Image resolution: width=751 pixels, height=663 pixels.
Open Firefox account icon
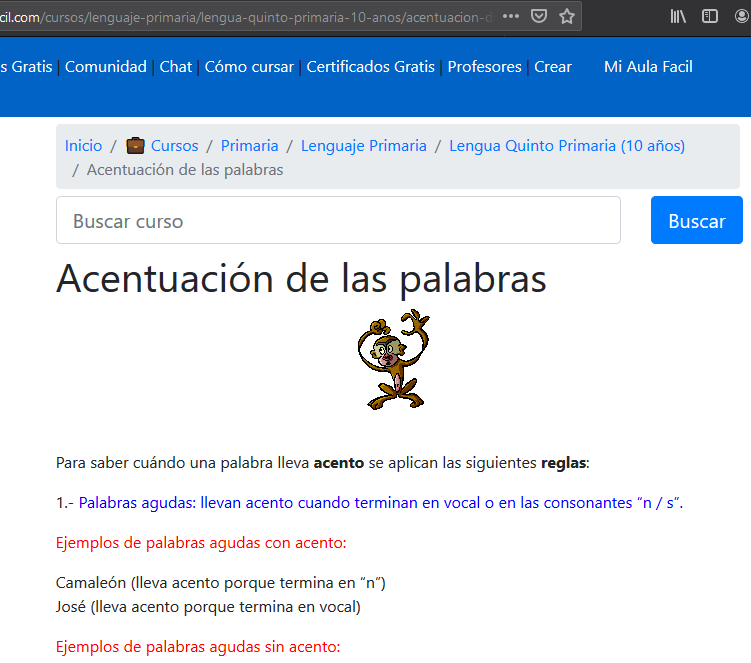tap(742, 17)
